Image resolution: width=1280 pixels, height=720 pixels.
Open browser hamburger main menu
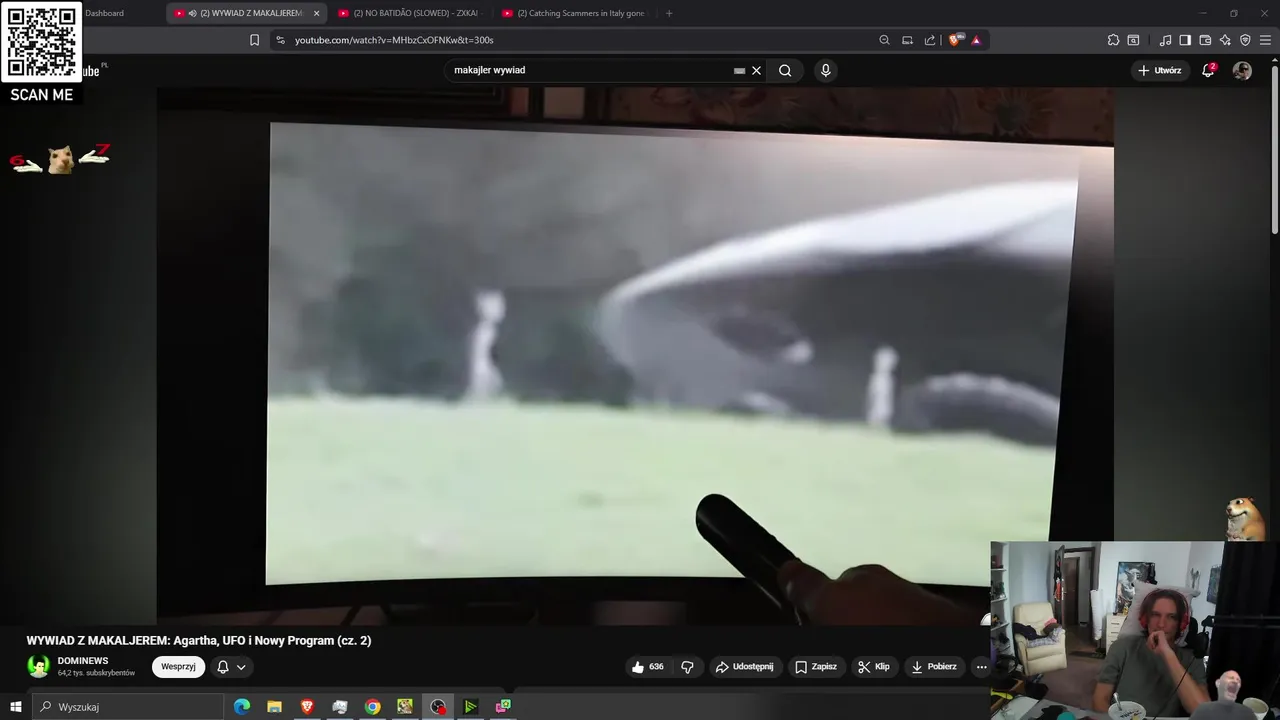[x=1265, y=40]
